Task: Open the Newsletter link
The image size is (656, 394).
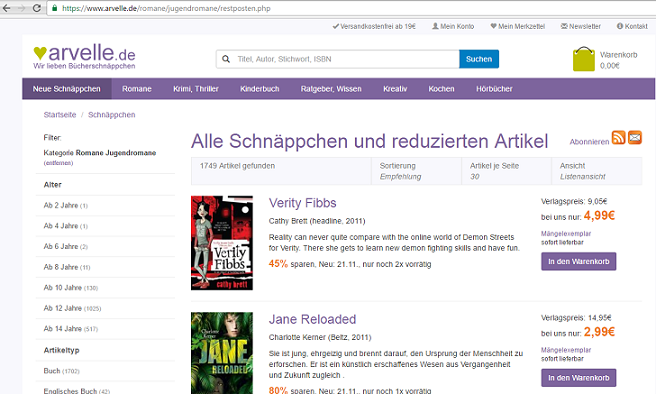Action: pos(581,26)
